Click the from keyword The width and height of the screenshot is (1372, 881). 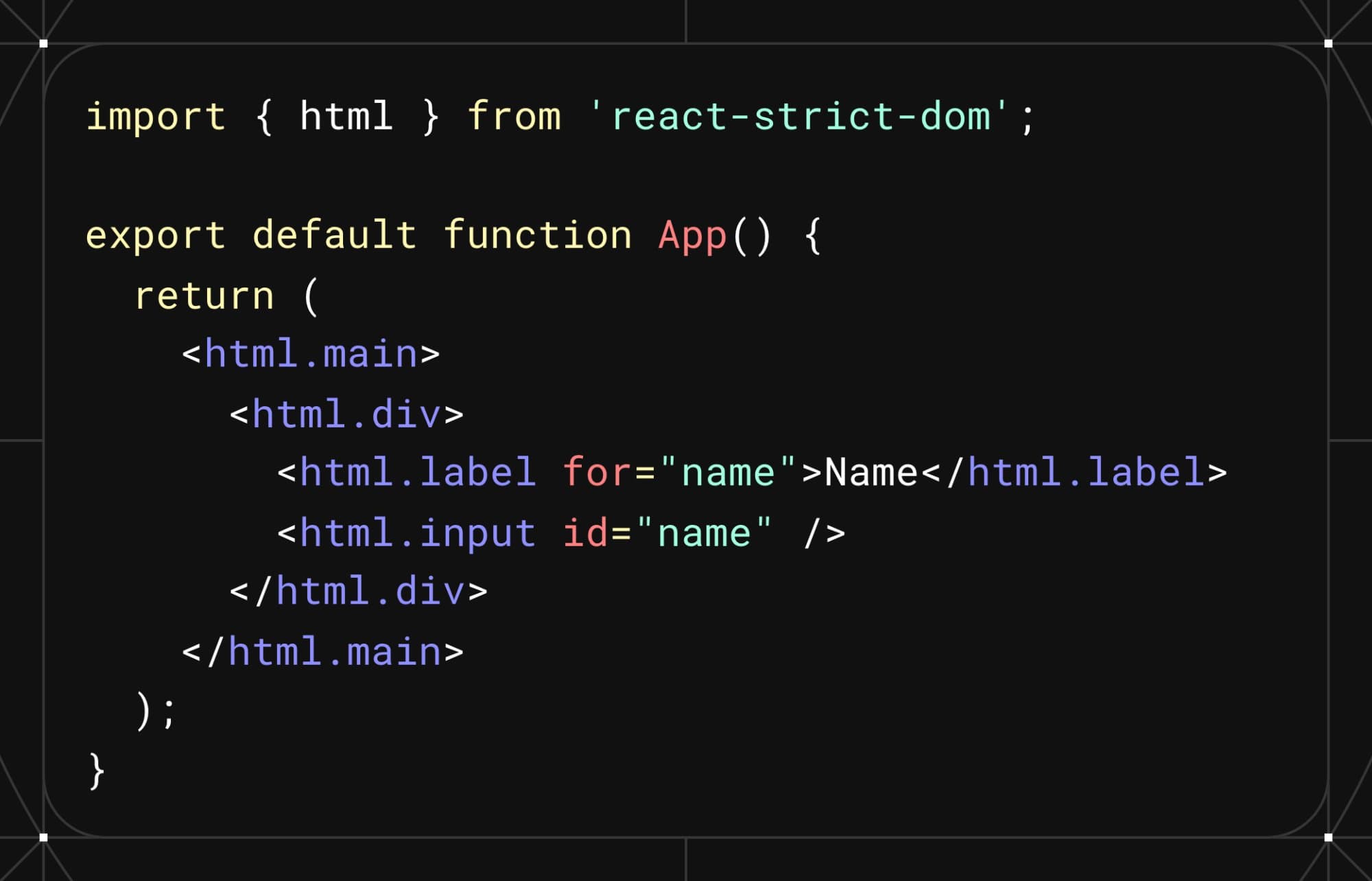pos(514,116)
